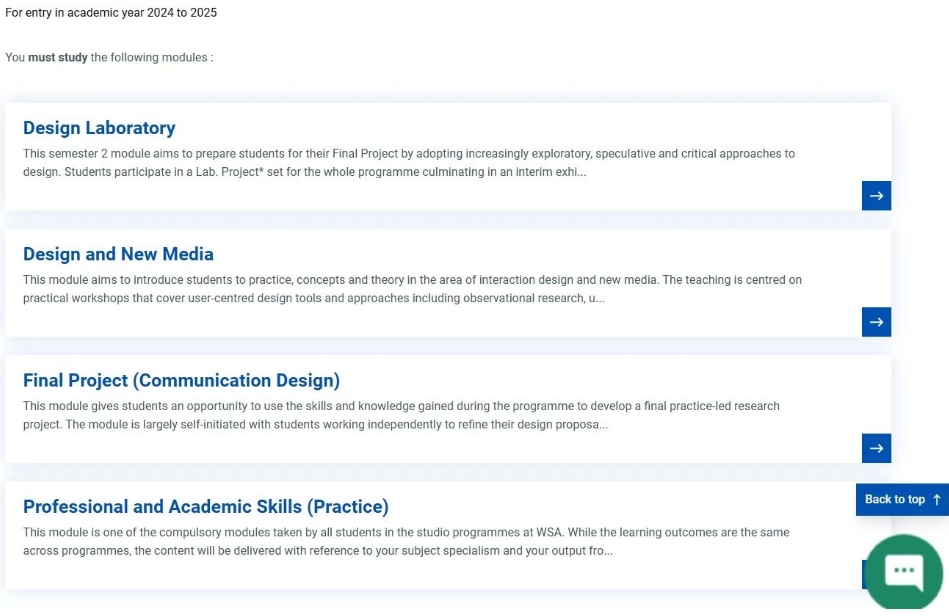The height and width of the screenshot is (616, 949).
Task: Open Final Project module using arrow icon
Action: (x=876, y=448)
